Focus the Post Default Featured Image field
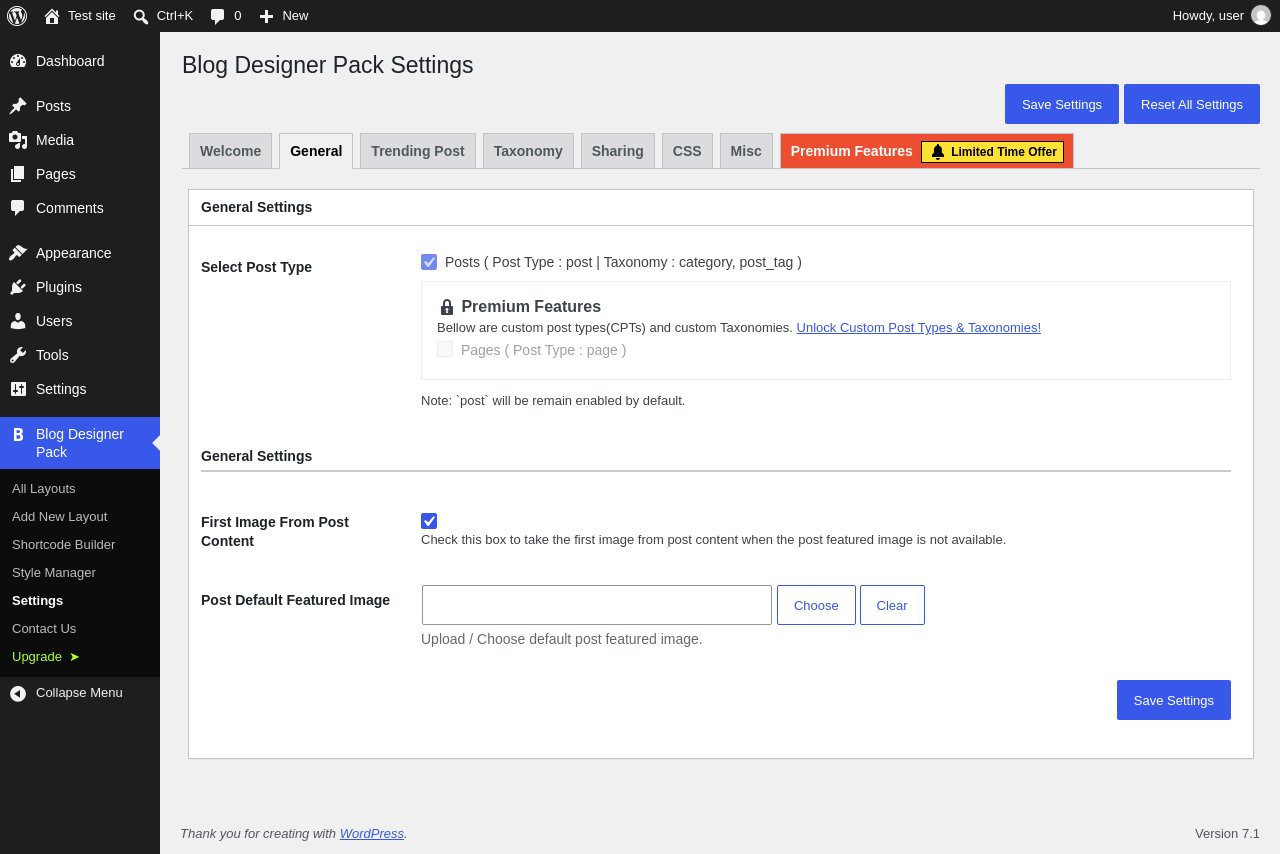Screen dimensions: 1280x854 [597, 605]
